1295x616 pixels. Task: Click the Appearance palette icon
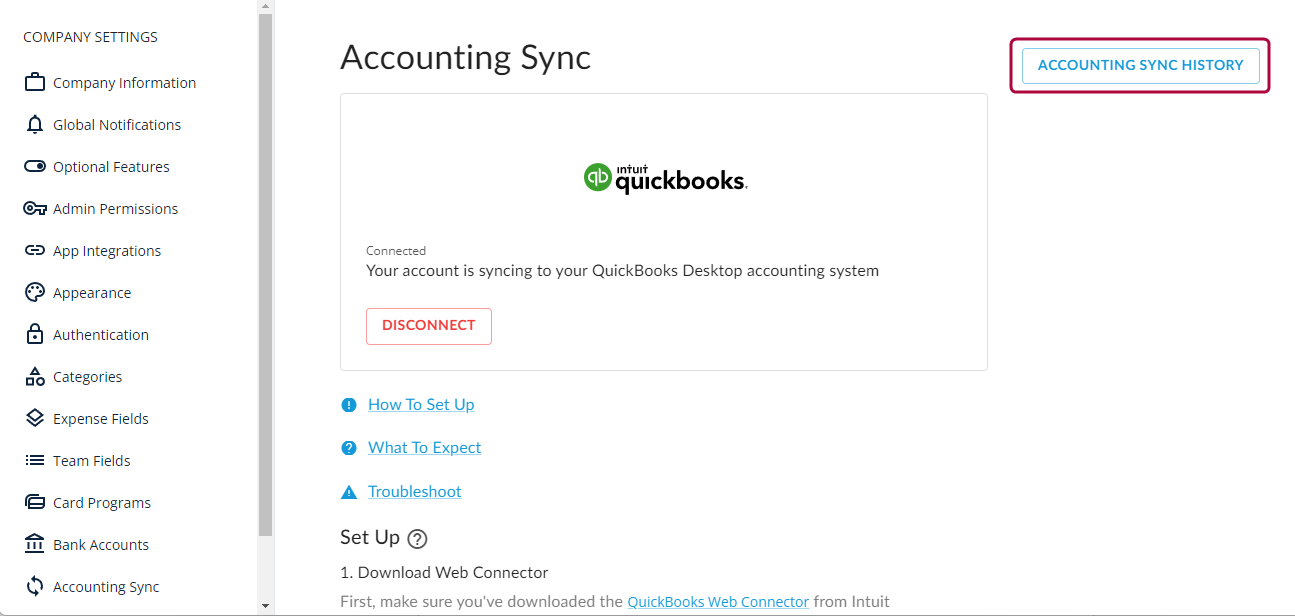pos(32,292)
